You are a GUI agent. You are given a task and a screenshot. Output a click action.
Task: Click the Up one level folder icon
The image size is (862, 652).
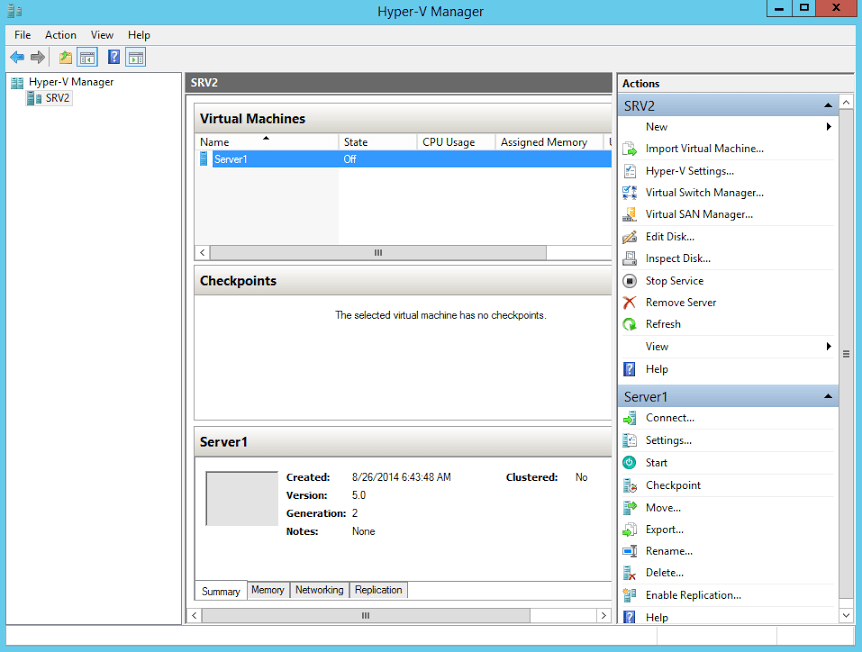coord(65,57)
